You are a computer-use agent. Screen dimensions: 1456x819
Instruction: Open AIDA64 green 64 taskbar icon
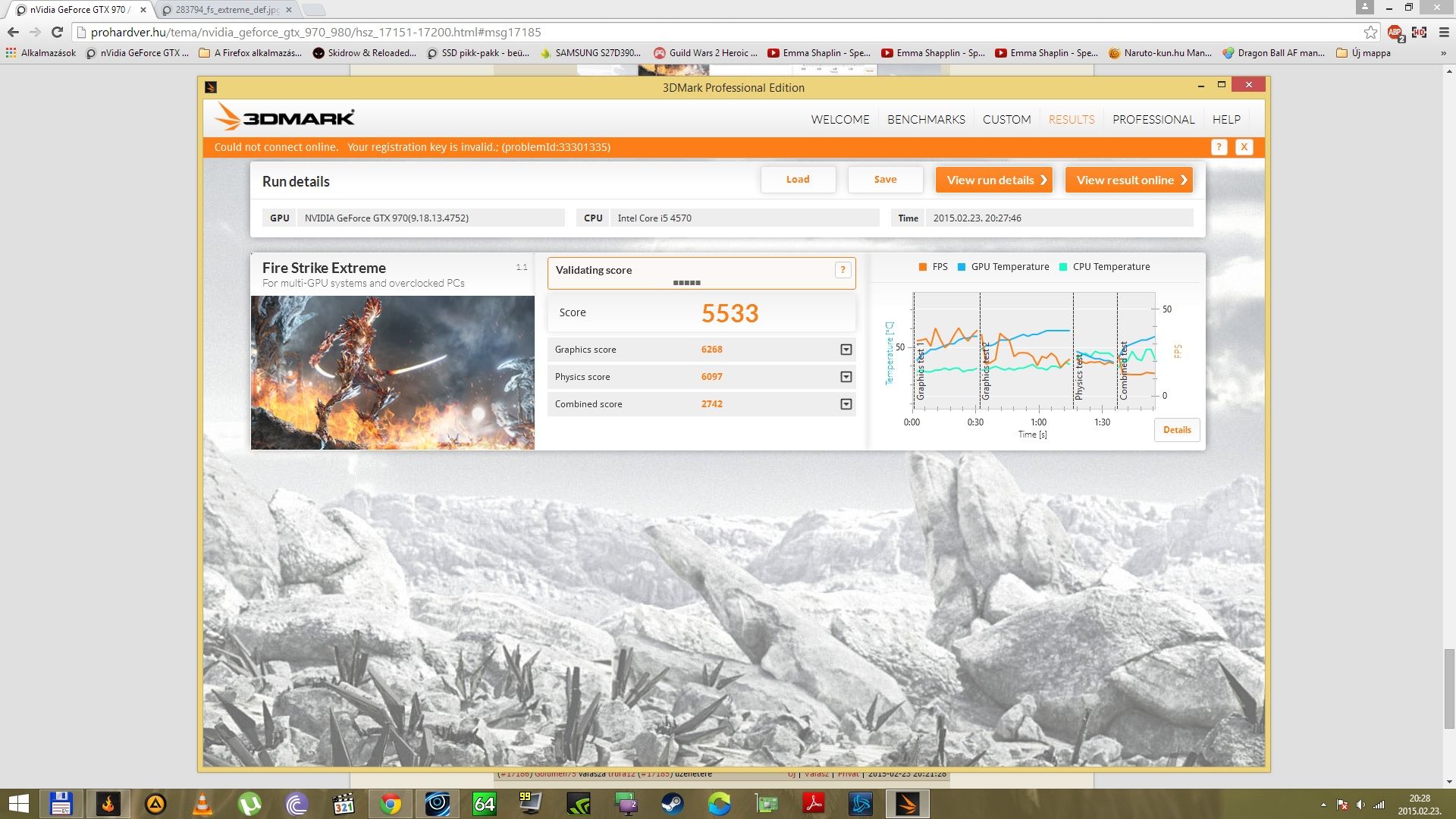click(x=485, y=804)
